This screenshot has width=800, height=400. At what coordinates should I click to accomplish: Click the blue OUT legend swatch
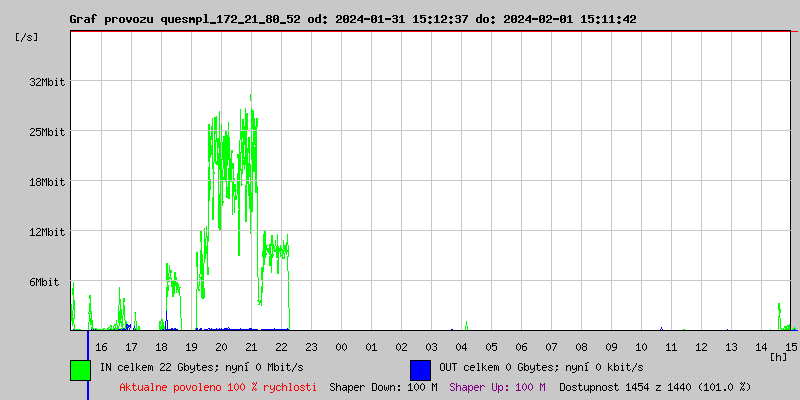tap(420, 369)
